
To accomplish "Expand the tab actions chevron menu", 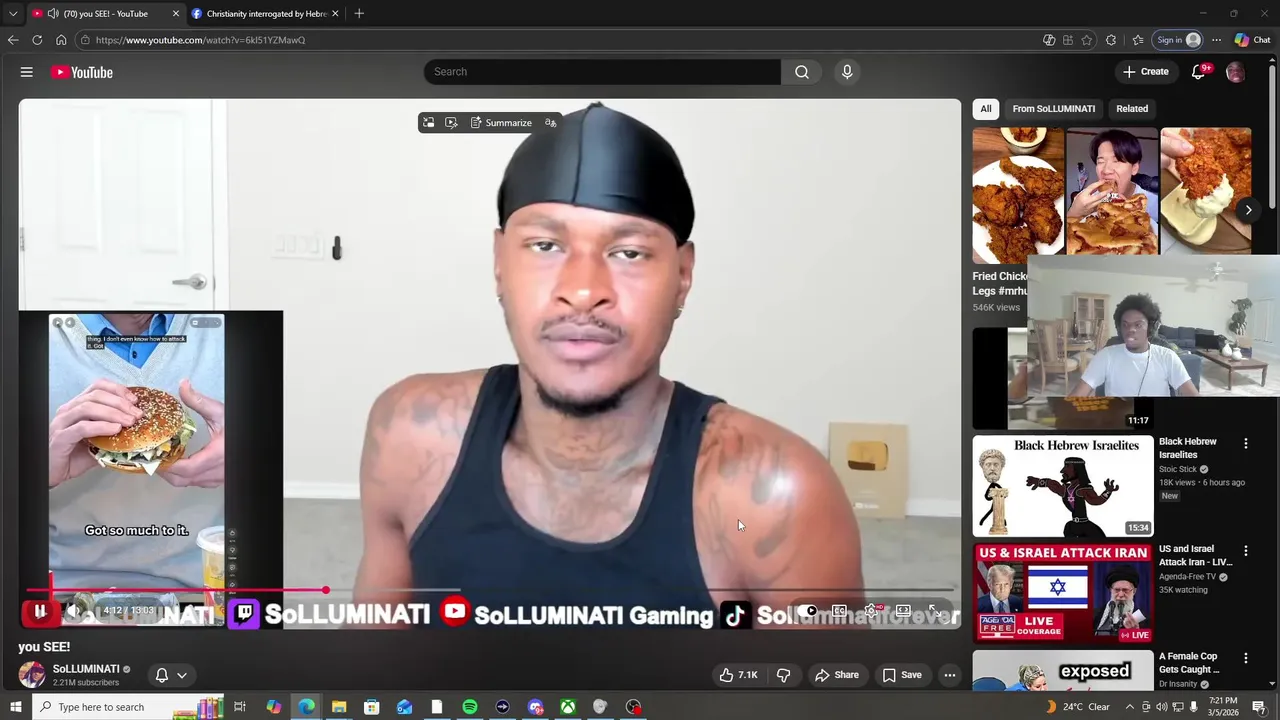I will click(13, 14).
